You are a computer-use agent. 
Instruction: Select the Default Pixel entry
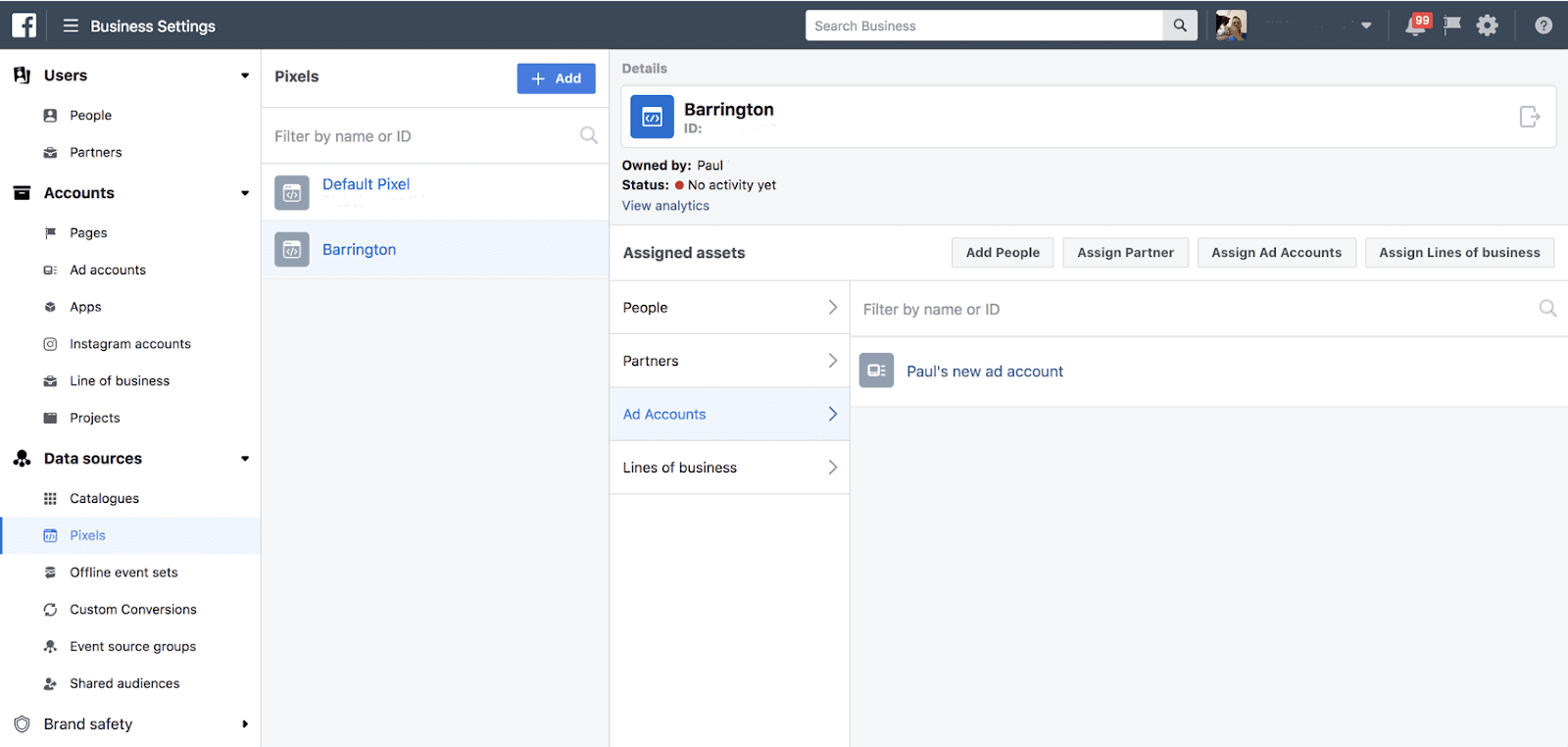tap(435, 192)
